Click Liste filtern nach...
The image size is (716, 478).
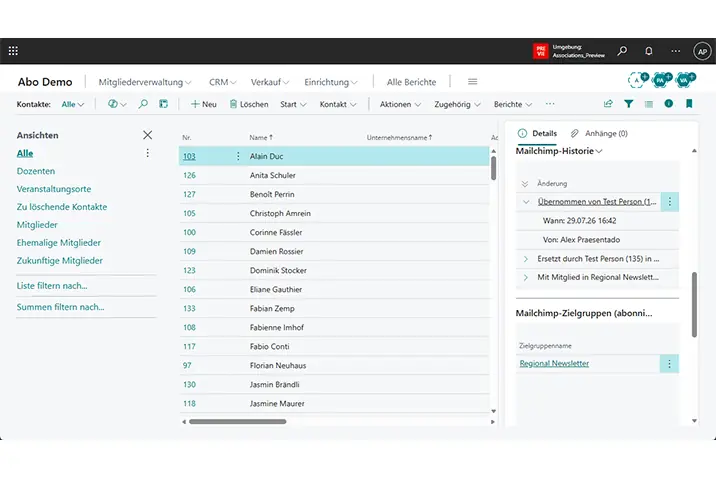coord(52,286)
